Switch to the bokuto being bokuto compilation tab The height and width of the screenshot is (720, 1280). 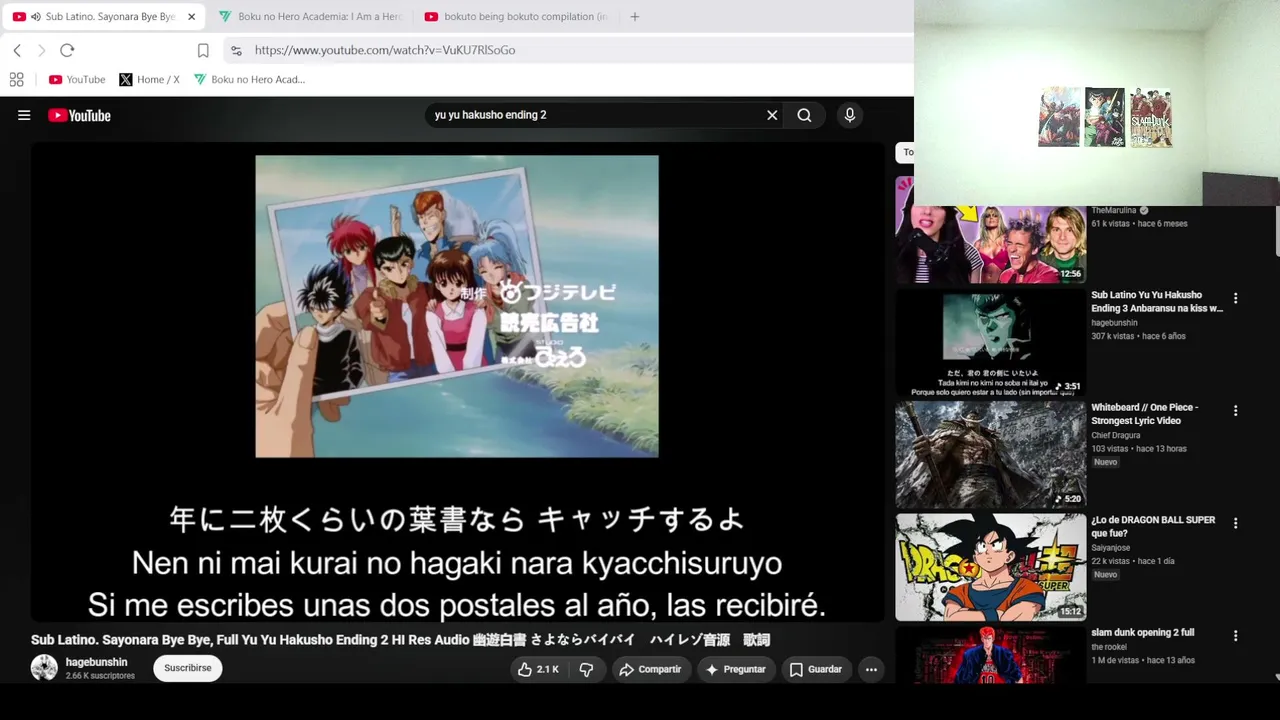(x=516, y=17)
